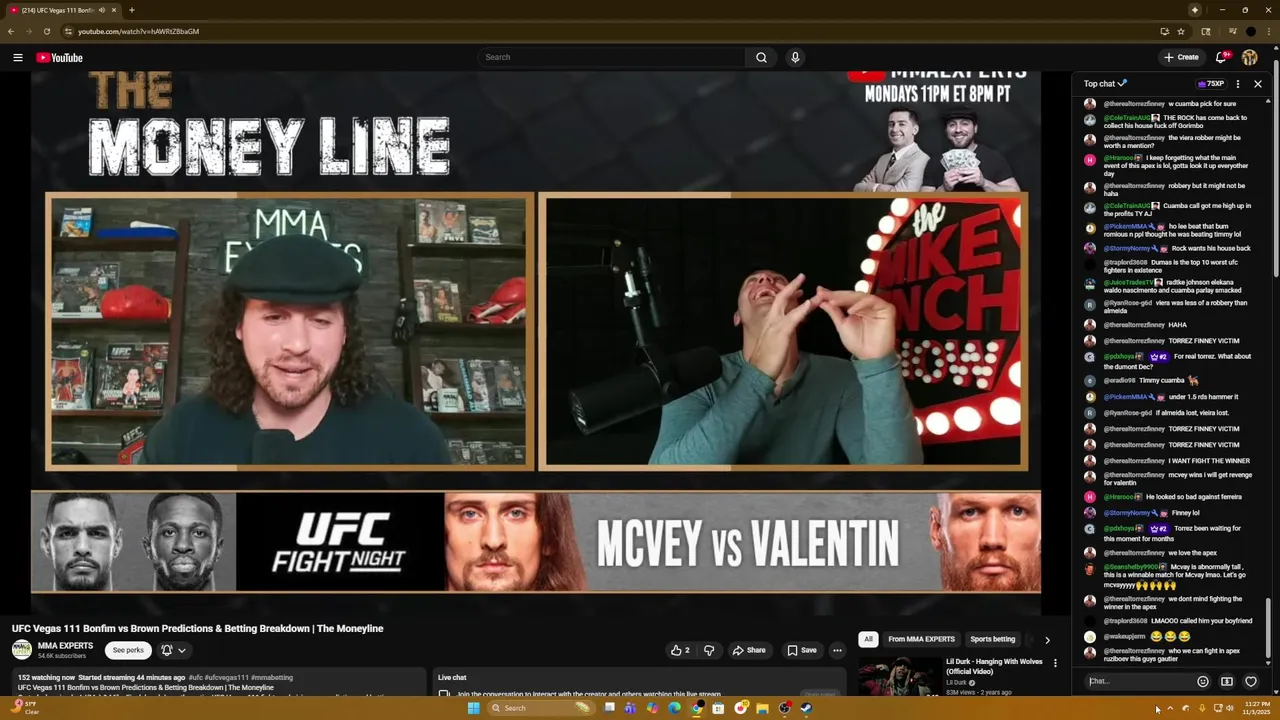Open Super Chat purchase icon in chat
This screenshot has height=720, width=1280.
[1227, 682]
